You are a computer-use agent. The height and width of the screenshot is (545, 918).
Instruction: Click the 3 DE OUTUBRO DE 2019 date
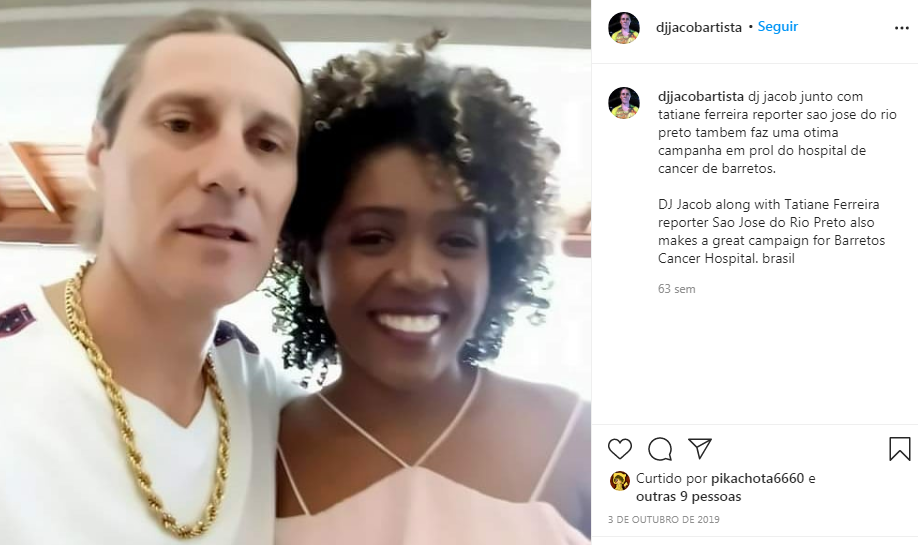[x=663, y=519]
